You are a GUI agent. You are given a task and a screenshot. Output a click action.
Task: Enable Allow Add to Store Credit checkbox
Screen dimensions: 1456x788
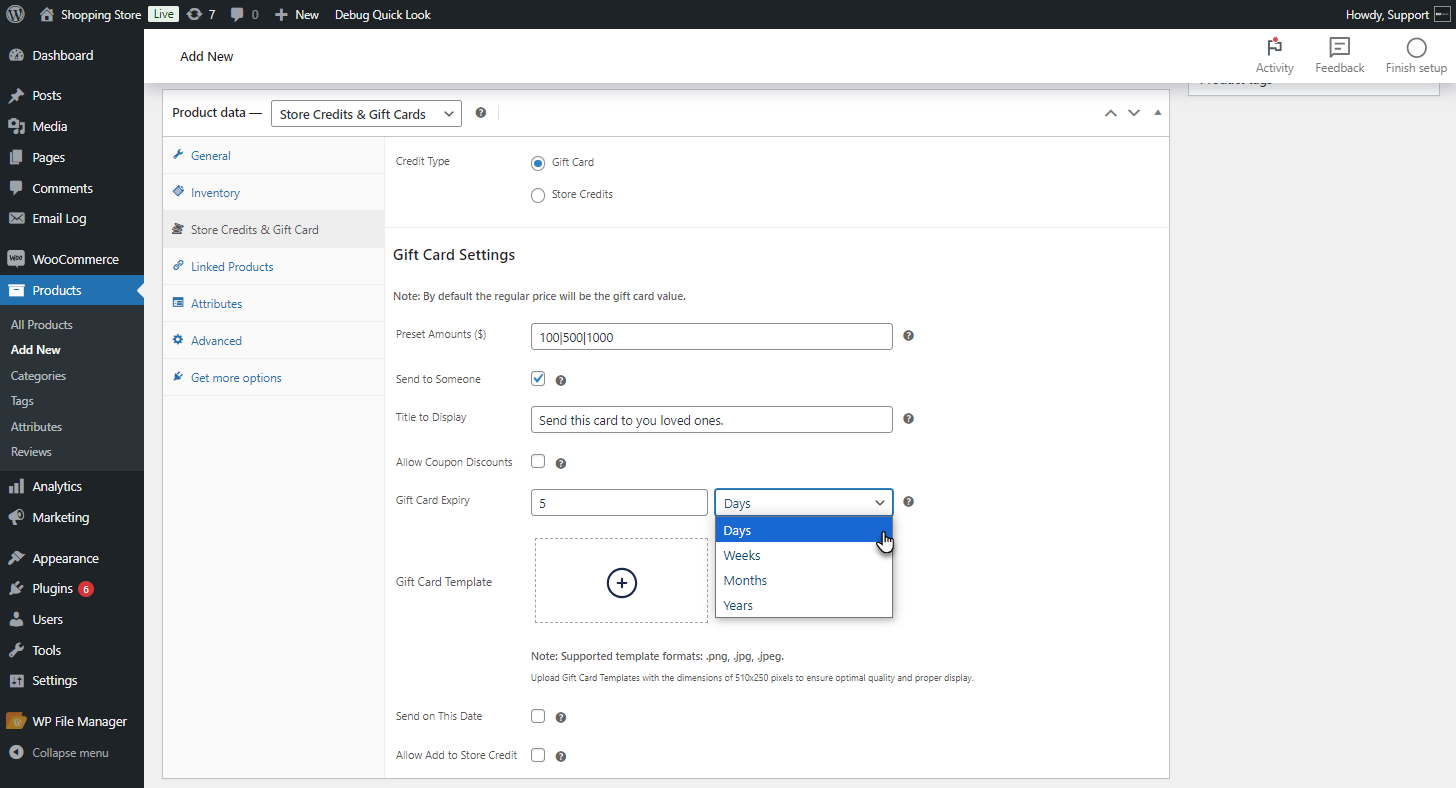point(538,755)
